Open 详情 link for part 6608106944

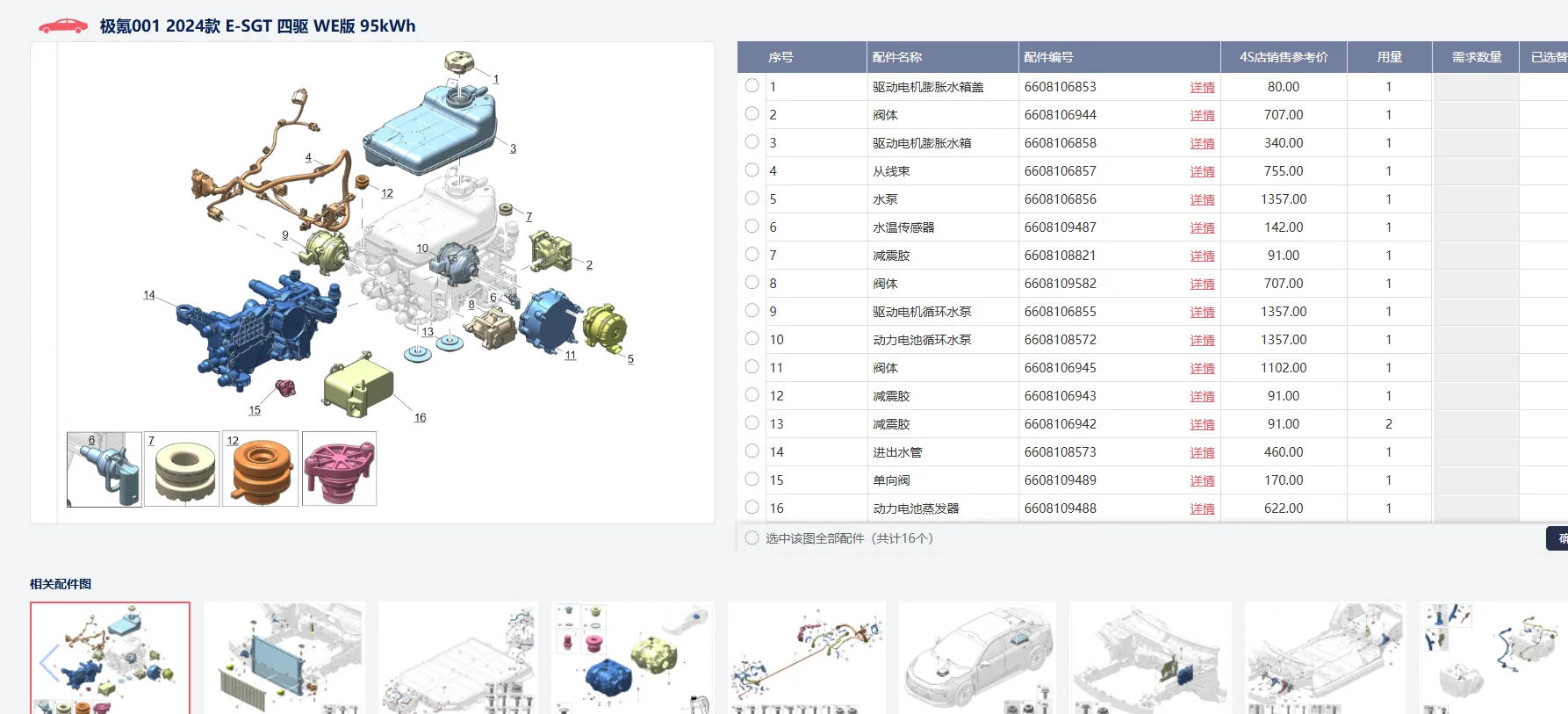pos(1202,115)
